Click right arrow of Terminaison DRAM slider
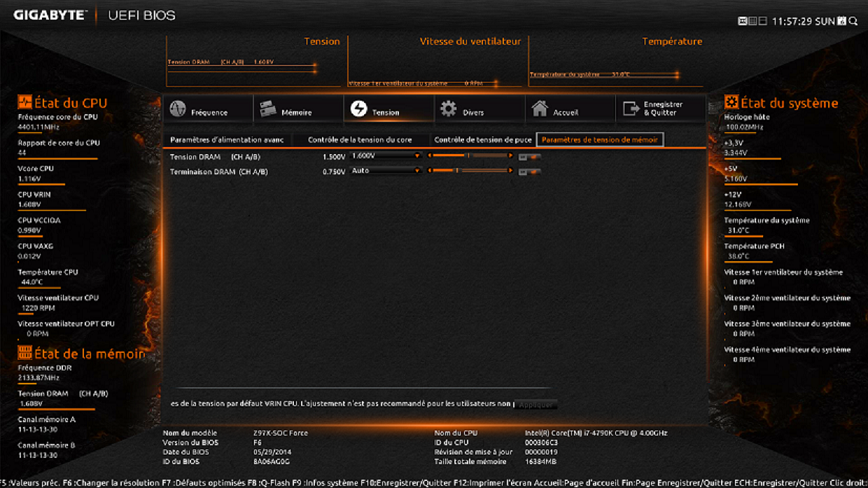The image size is (868, 488). point(510,170)
